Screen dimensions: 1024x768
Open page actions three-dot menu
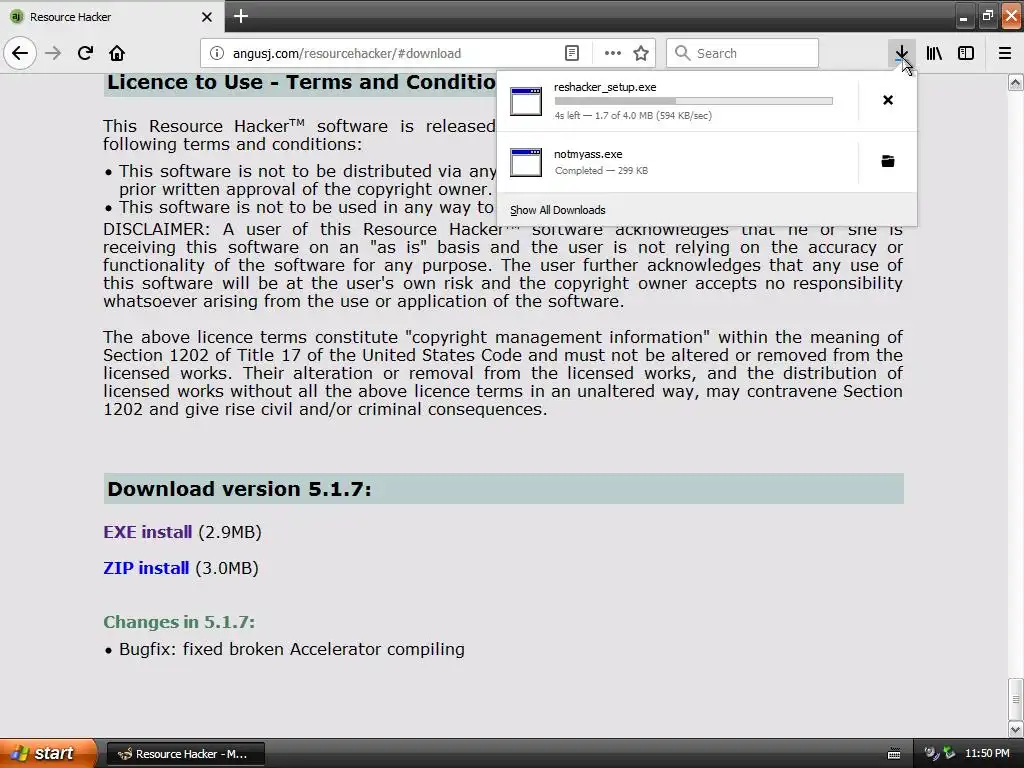point(613,53)
